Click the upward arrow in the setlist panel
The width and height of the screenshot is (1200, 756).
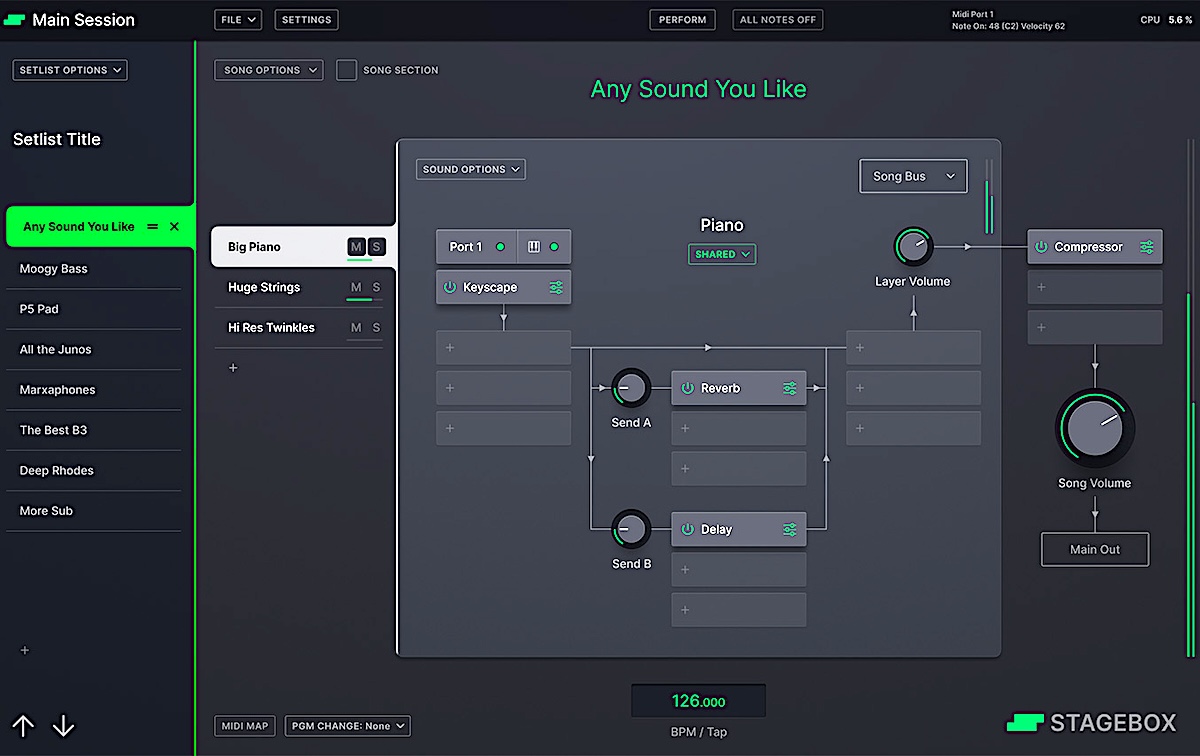22,727
